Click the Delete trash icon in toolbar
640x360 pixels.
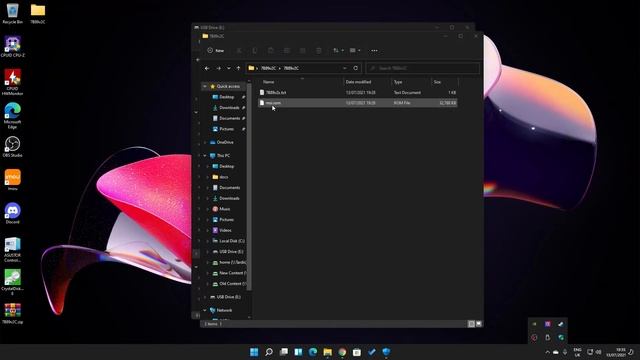pos(319,51)
